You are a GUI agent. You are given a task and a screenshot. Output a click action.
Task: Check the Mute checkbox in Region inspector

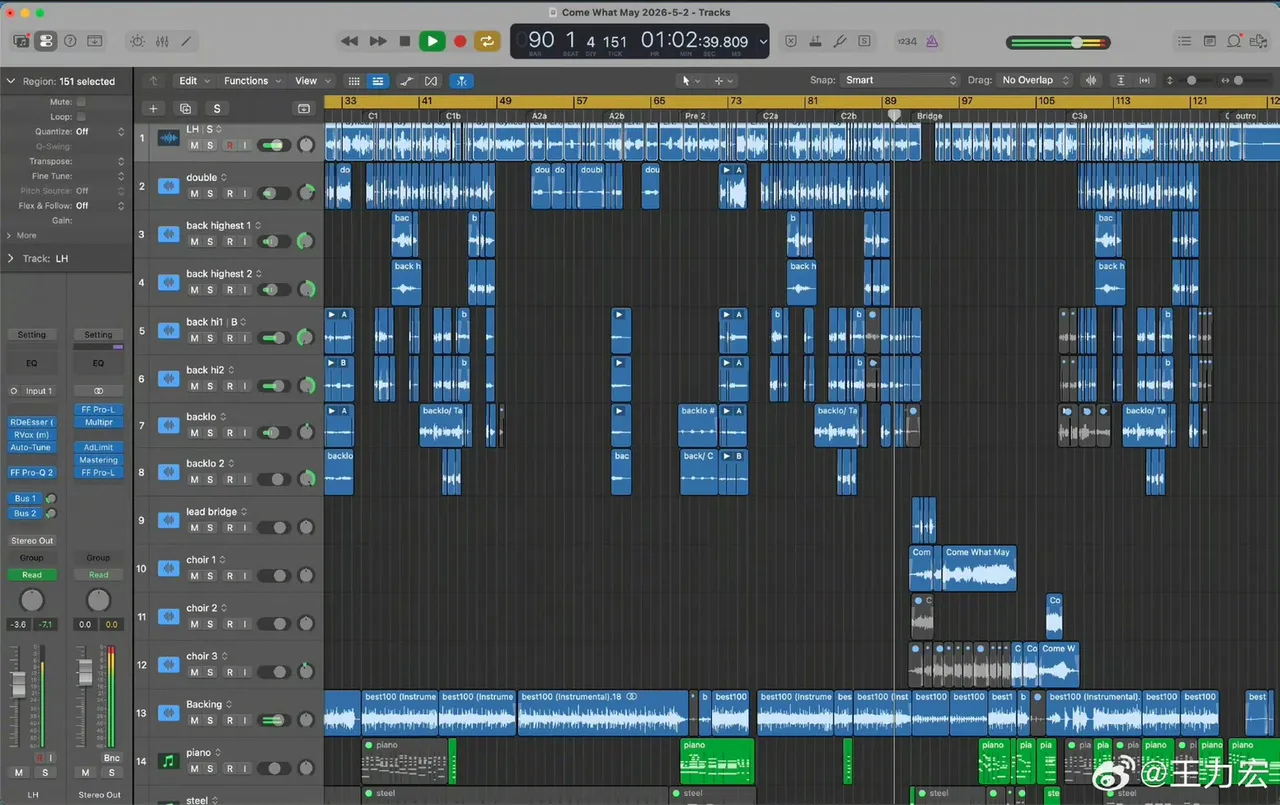[81, 102]
